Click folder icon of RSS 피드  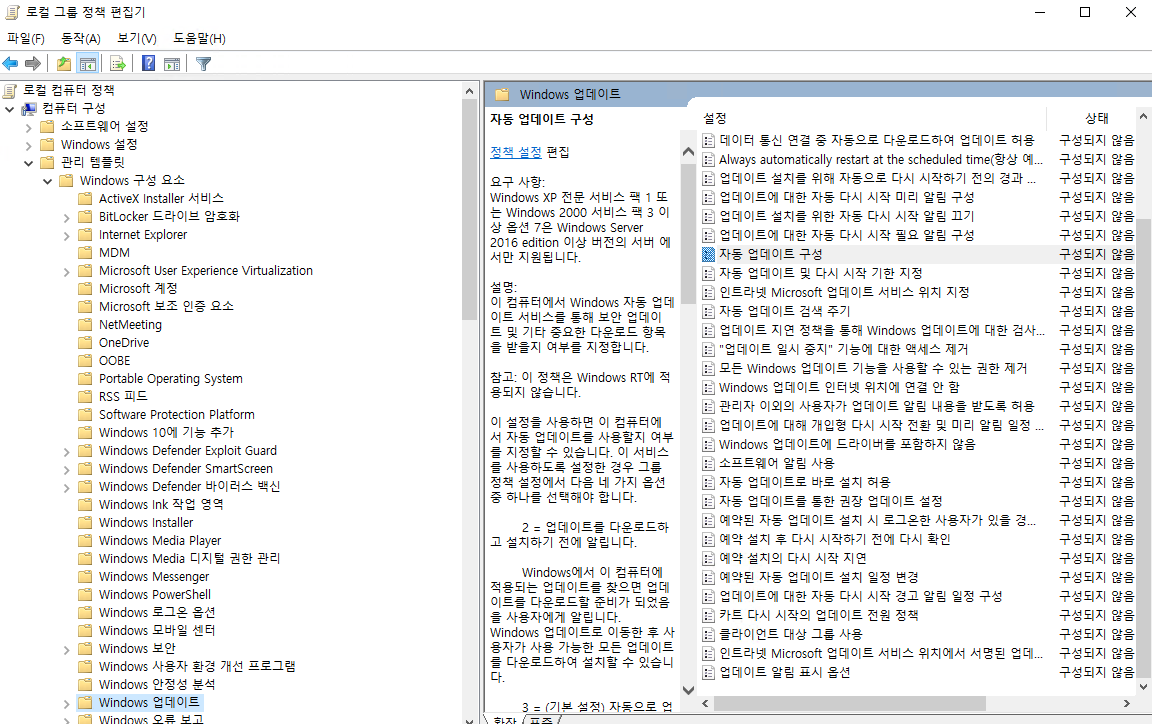(85, 396)
